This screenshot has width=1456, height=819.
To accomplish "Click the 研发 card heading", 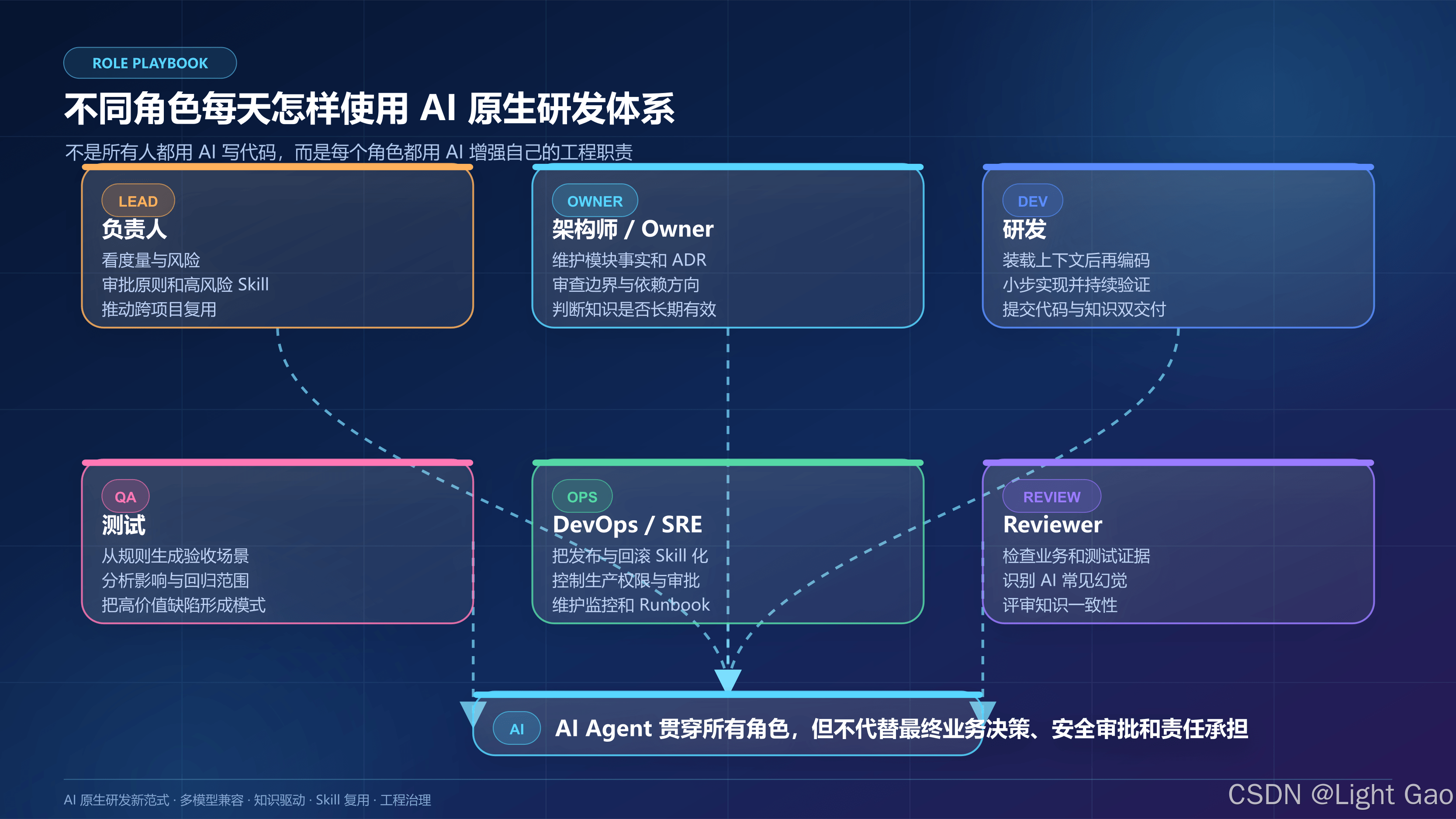I will [x=1024, y=229].
